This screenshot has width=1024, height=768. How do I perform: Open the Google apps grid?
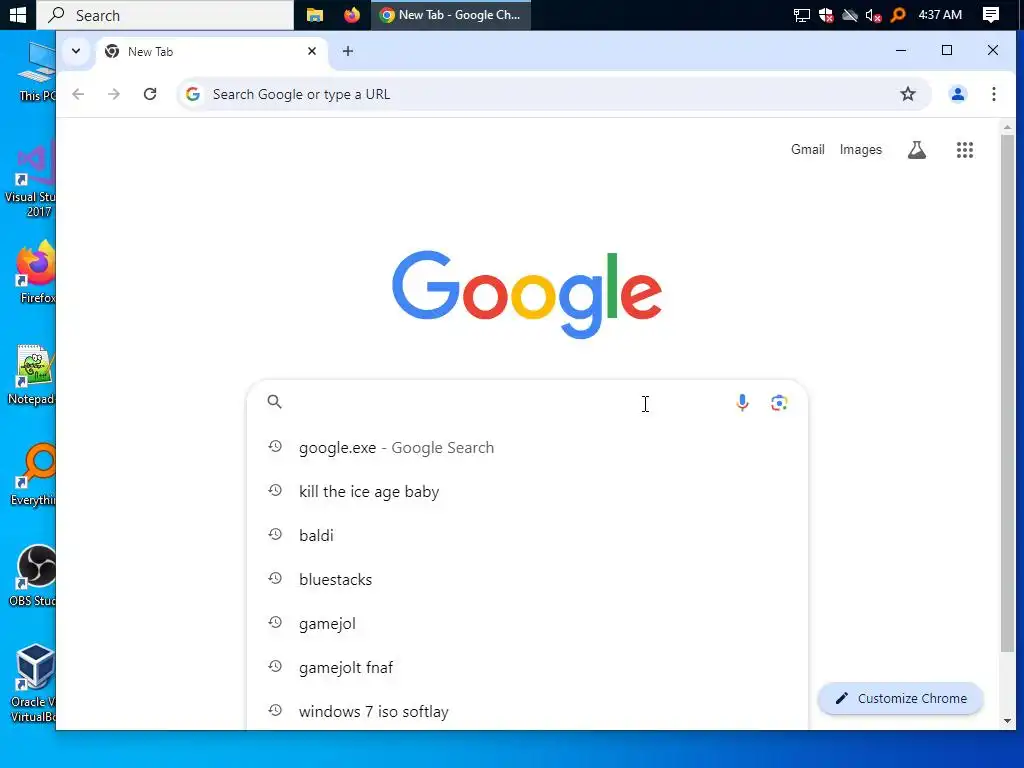(x=964, y=150)
